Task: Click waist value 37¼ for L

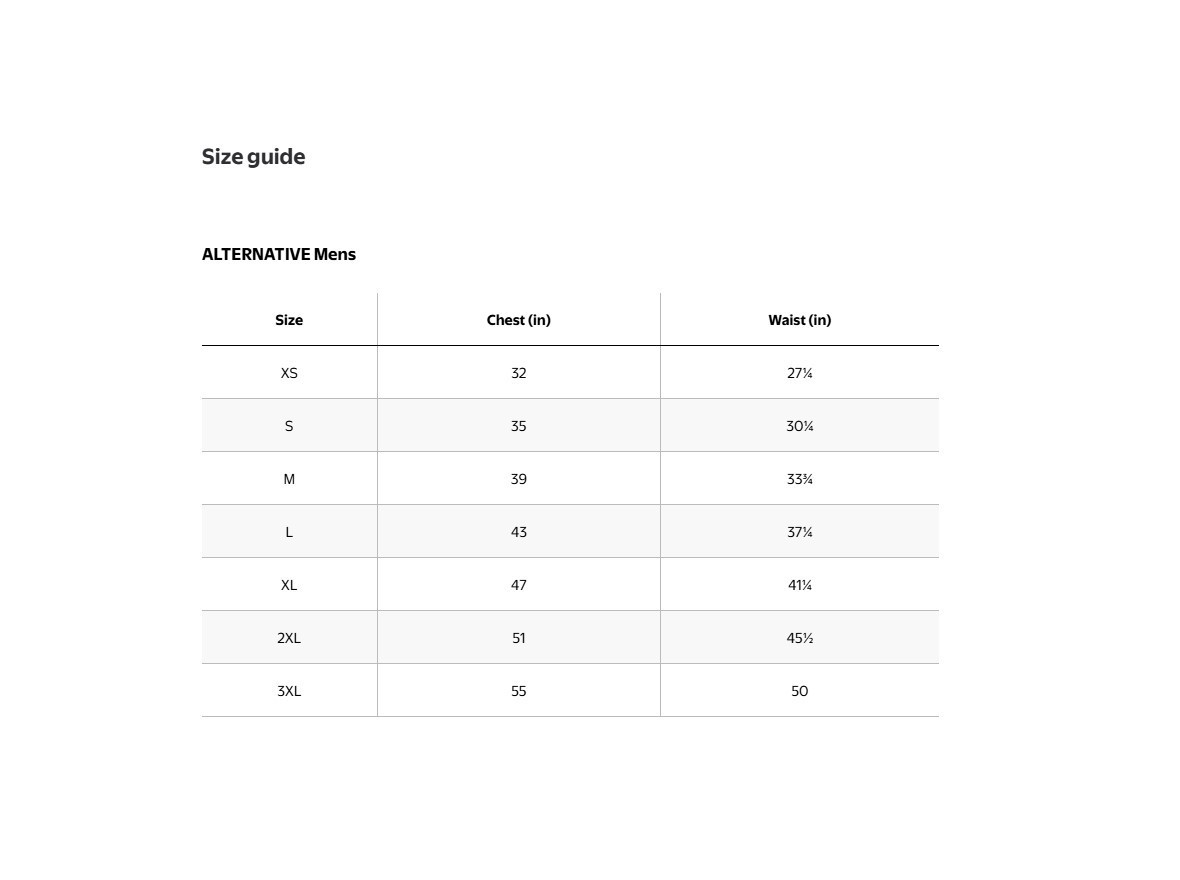Action: click(x=799, y=532)
